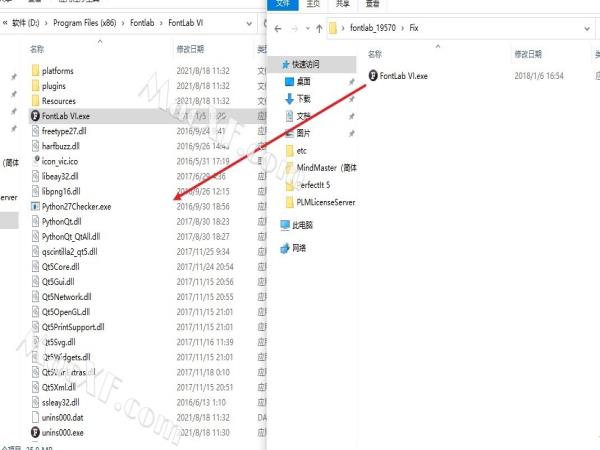Open the 共享 ribbon tab

tap(342, 3)
